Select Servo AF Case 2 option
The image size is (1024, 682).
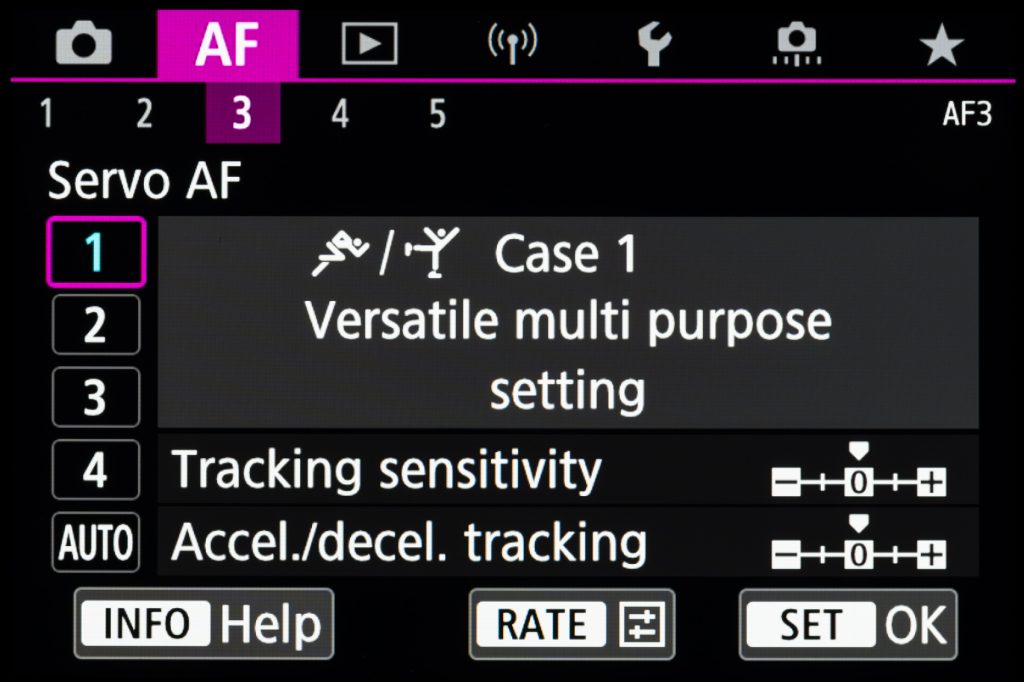click(95, 325)
